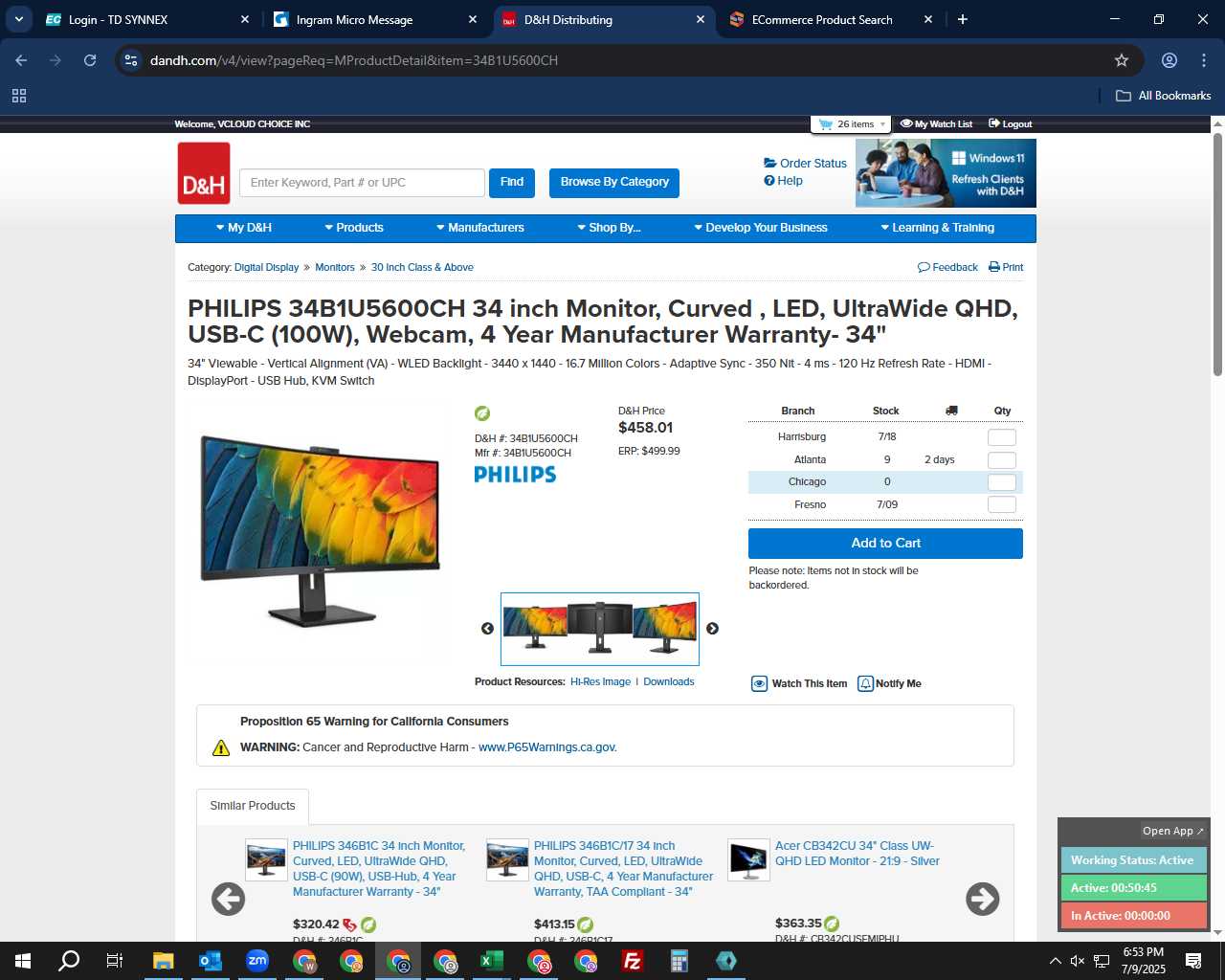Open Zoom from the taskbar
This screenshot has width=1225, height=980.
click(x=256, y=961)
